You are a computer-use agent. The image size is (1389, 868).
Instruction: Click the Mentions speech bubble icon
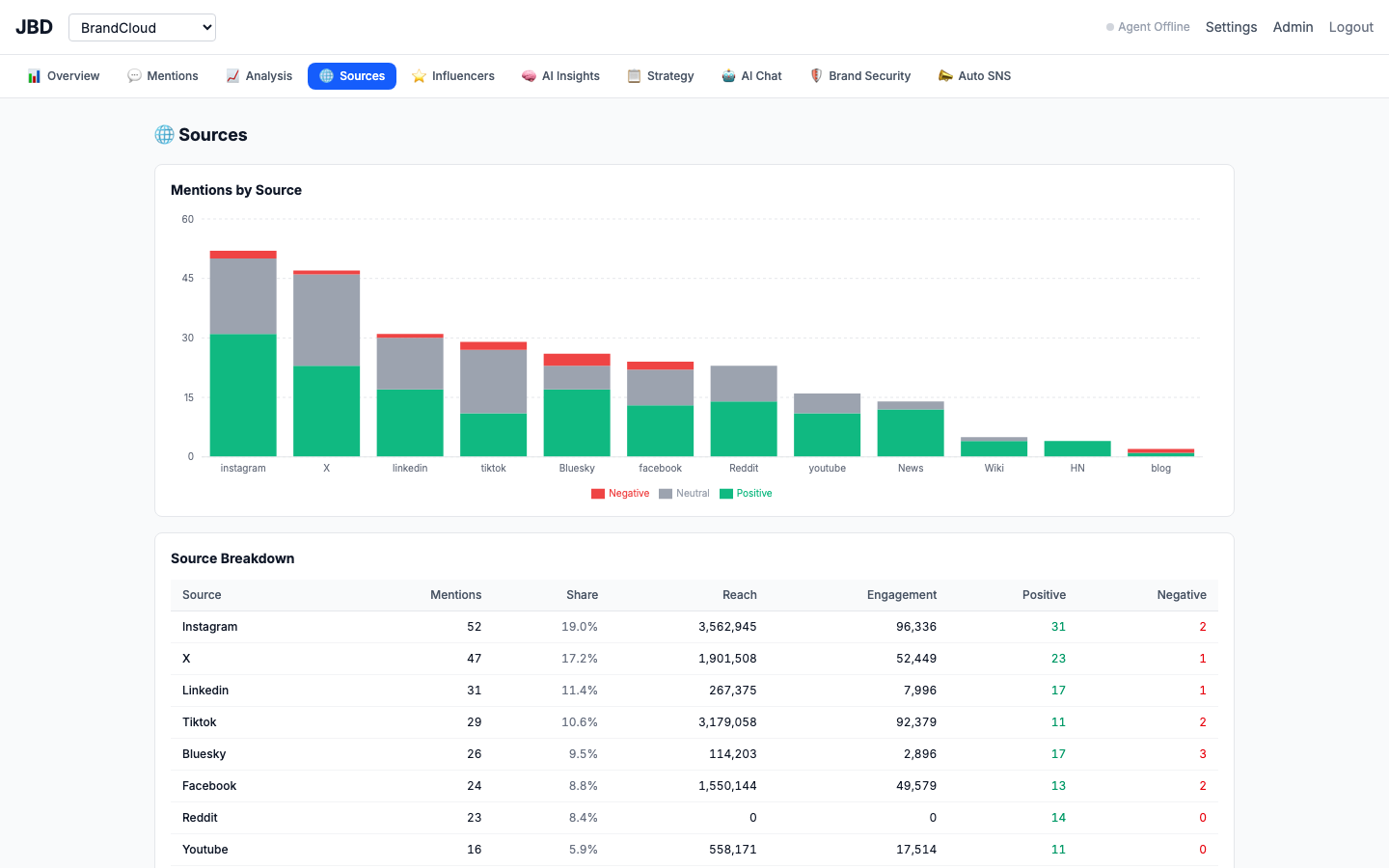point(134,76)
